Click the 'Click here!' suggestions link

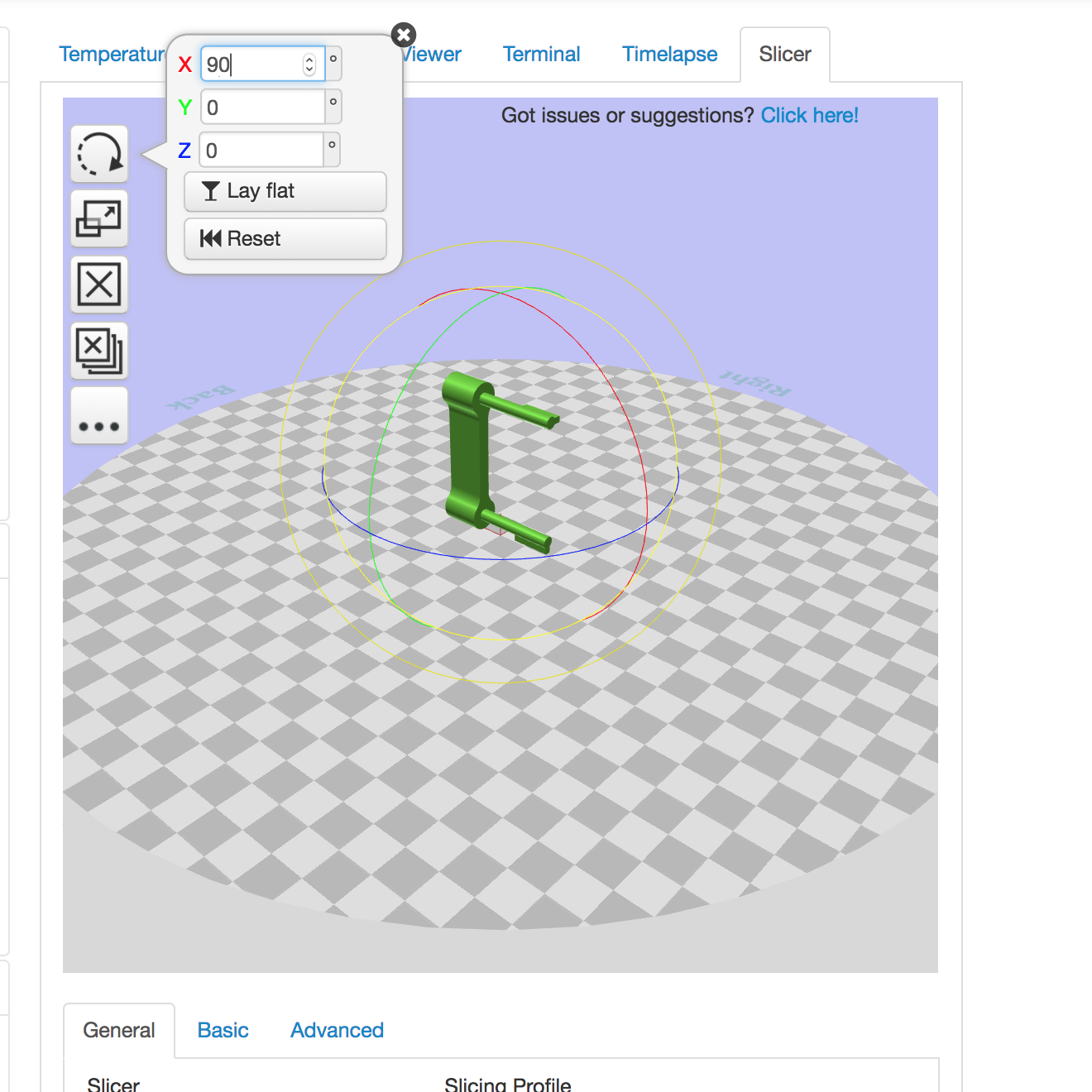click(809, 115)
